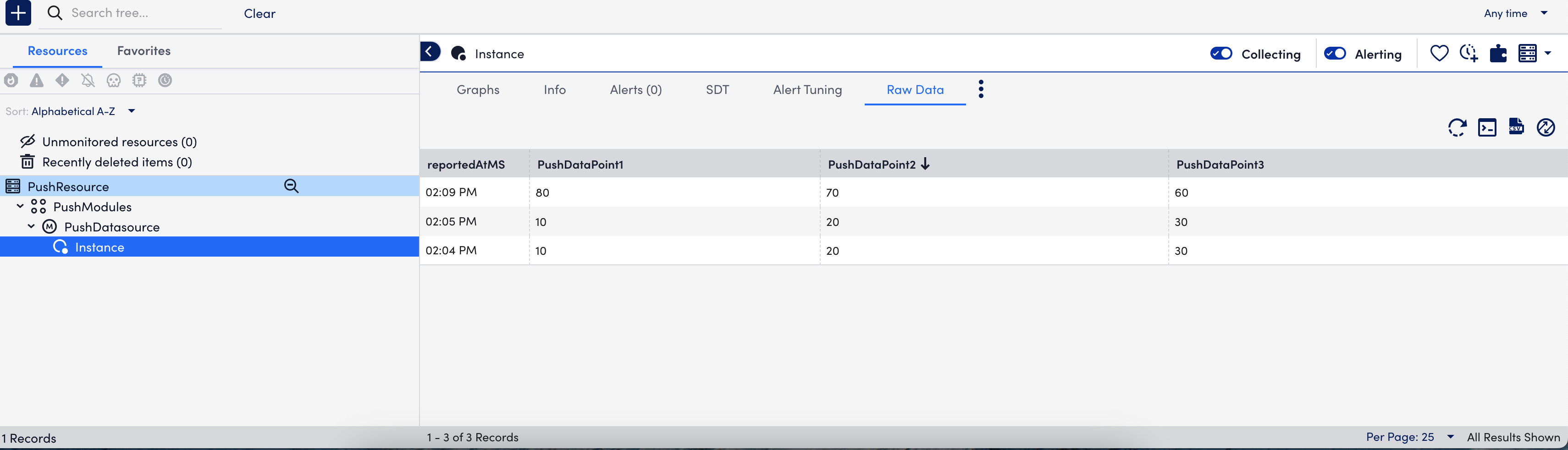Select PushDatasource in the tree

(112, 227)
